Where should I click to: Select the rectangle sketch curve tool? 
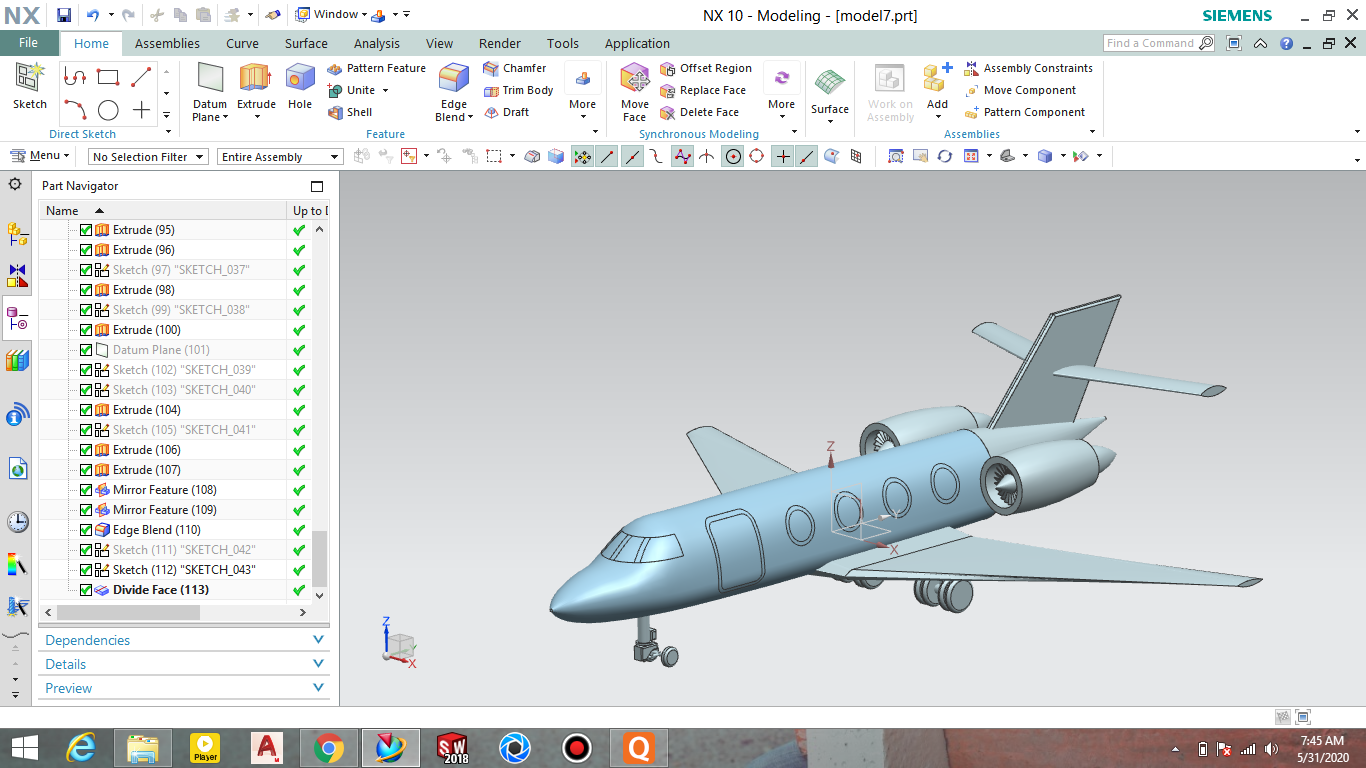(x=108, y=77)
